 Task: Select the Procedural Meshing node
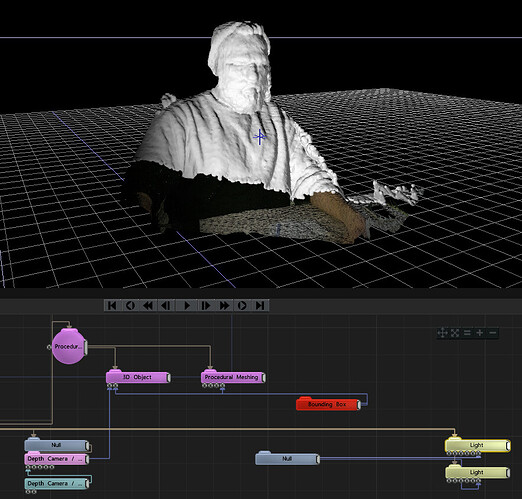coord(232,377)
